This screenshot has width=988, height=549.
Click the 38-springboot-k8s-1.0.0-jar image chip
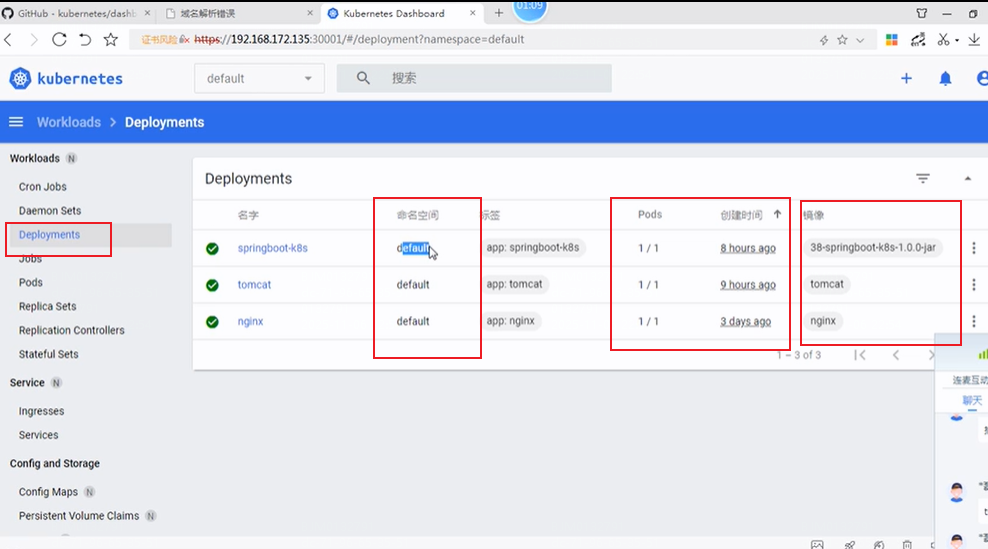pyautogui.click(x=873, y=248)
